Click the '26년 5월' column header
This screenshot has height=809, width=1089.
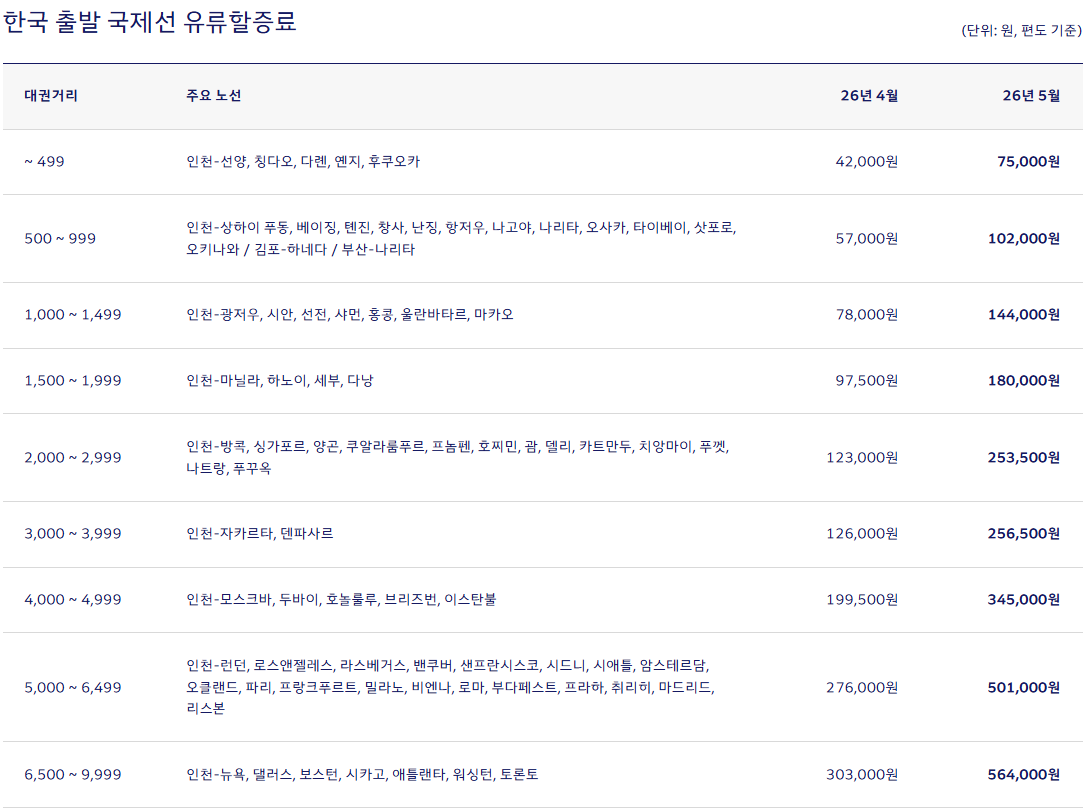click(x=1030, y=96)
